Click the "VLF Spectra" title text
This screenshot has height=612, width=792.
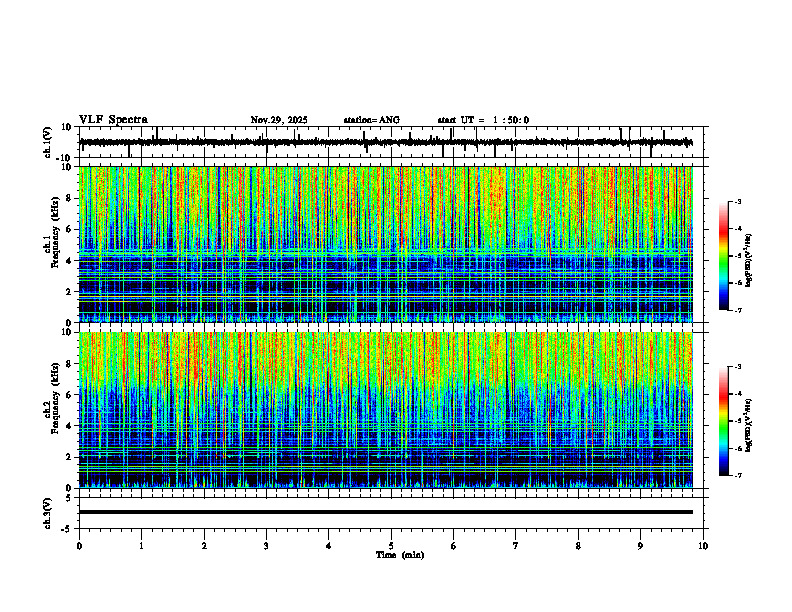(x=113, y=120)
